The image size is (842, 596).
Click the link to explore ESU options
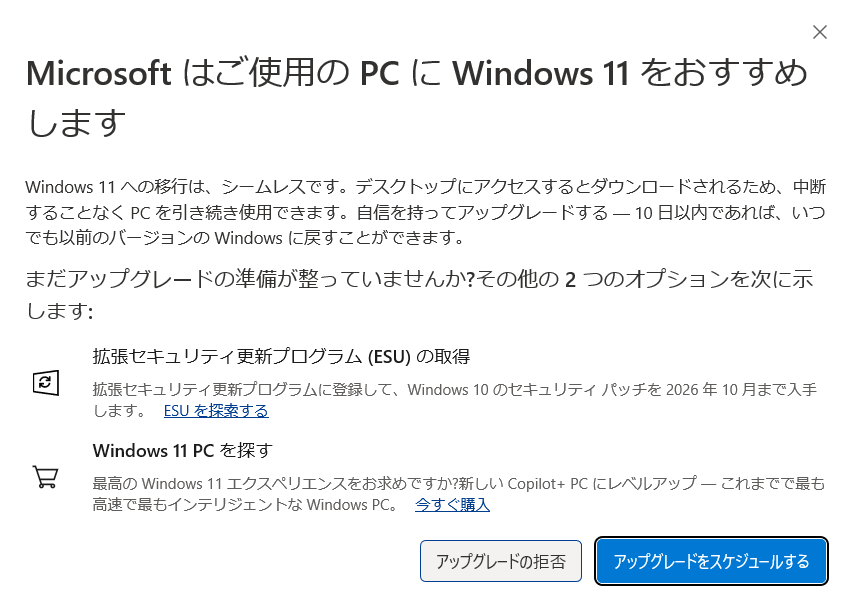pyautogui.click(x=216, y=410)
